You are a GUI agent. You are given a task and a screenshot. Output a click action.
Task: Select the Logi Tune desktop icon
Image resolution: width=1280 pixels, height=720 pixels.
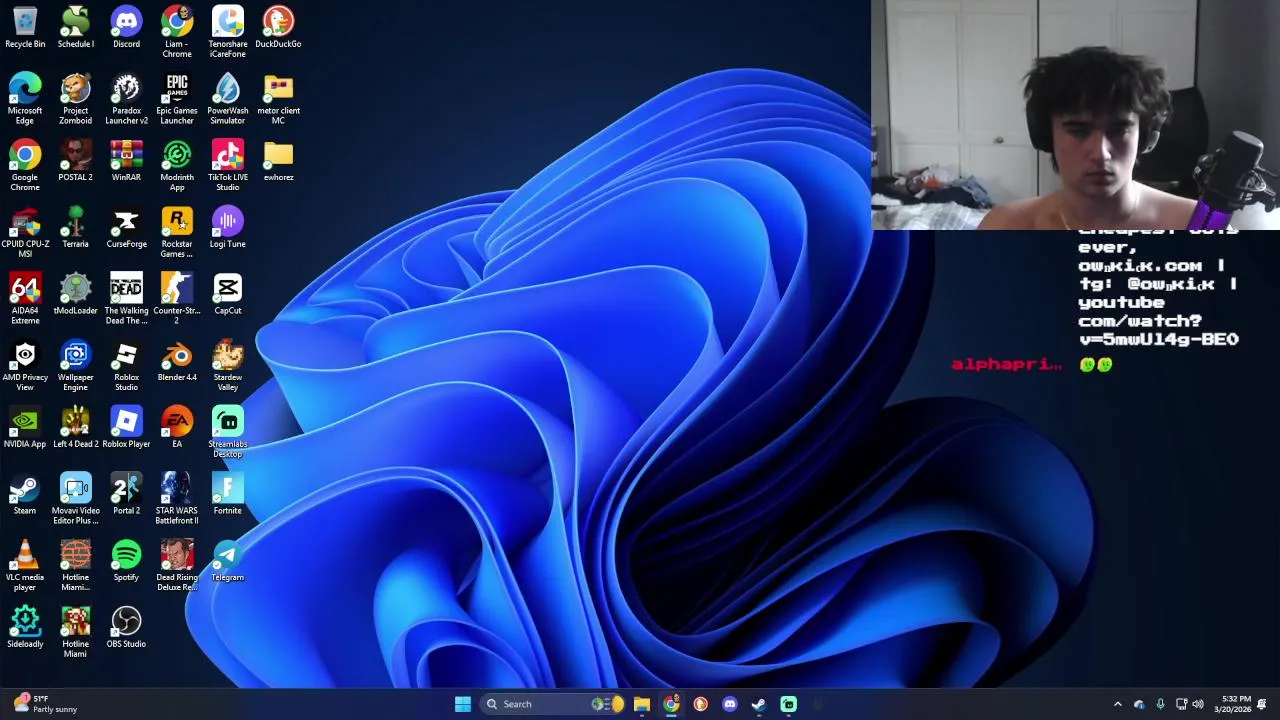[228, 228]
